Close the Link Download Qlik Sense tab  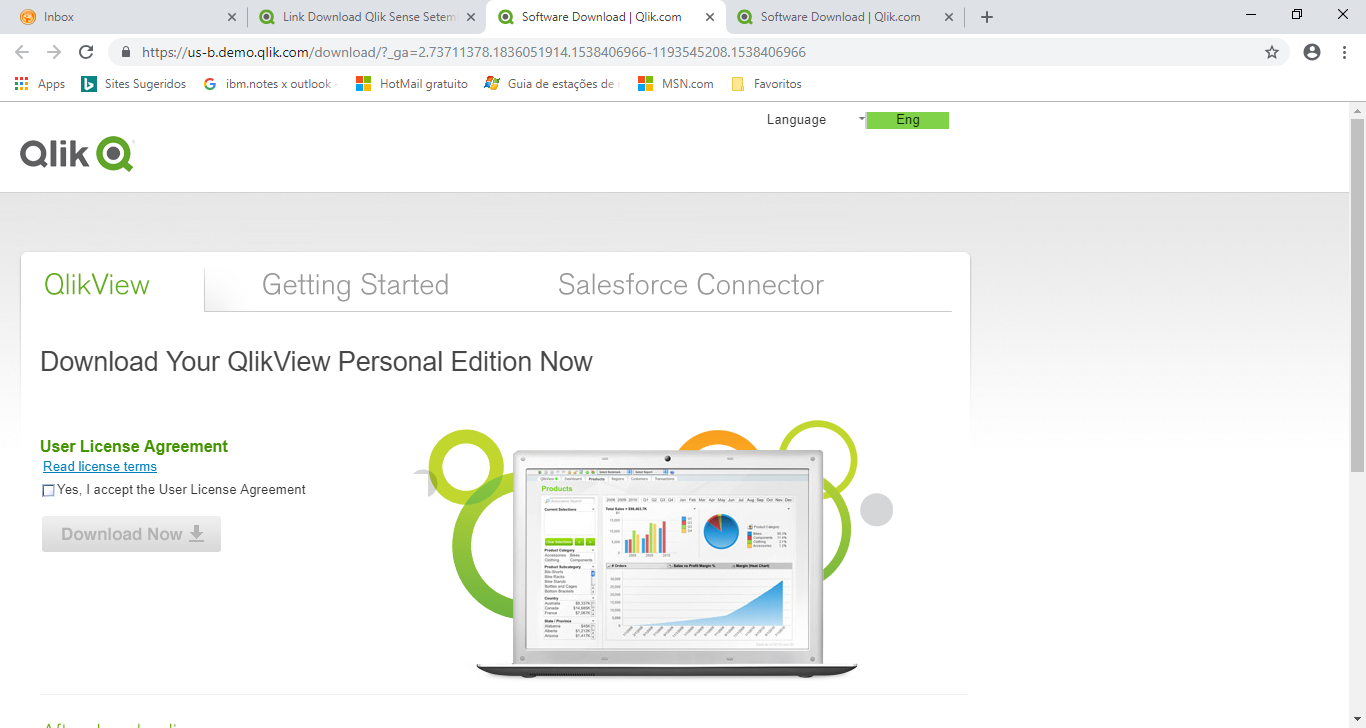pyautogui.click(x=471, y=17)
